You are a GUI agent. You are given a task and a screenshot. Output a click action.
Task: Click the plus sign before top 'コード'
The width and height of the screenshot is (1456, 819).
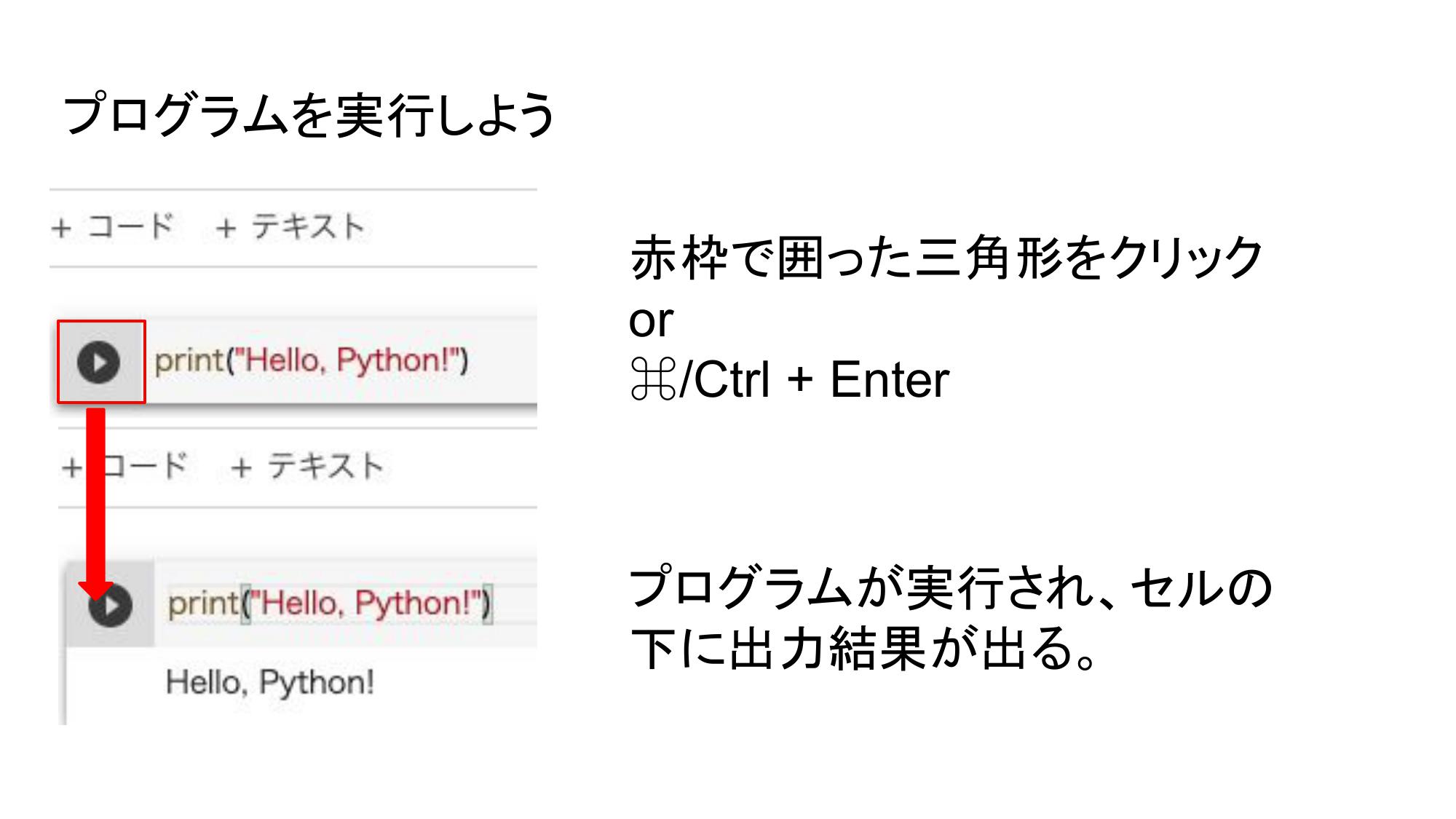[61, 228]
